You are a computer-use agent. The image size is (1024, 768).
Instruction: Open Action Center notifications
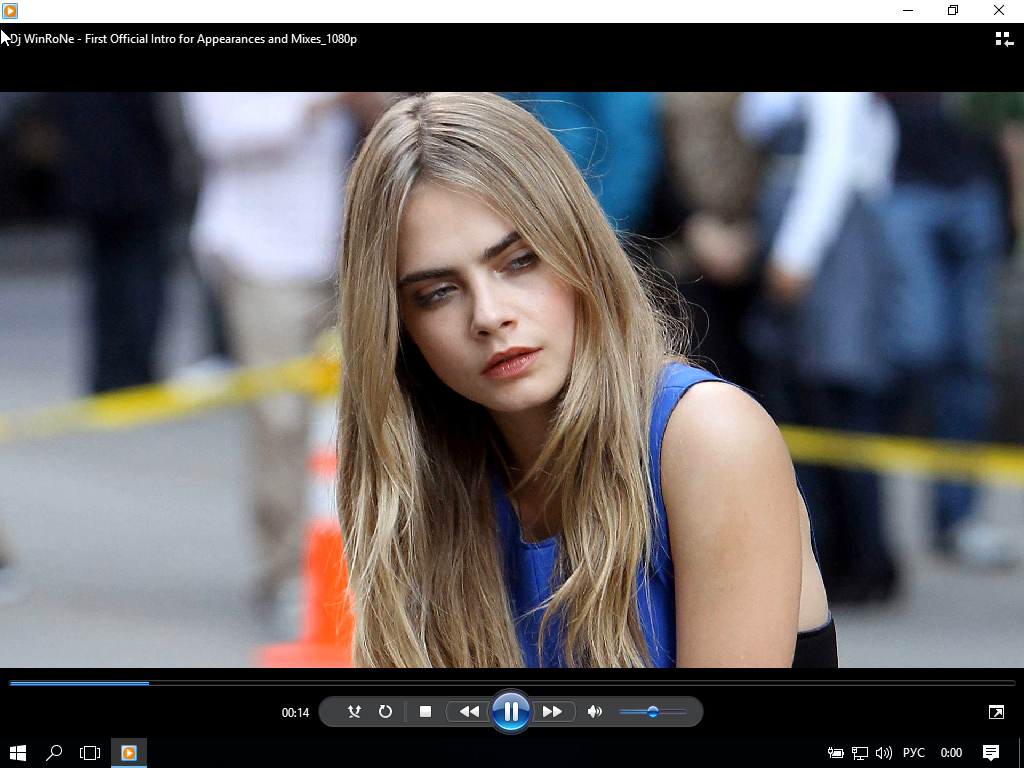[x=991, y=753]
